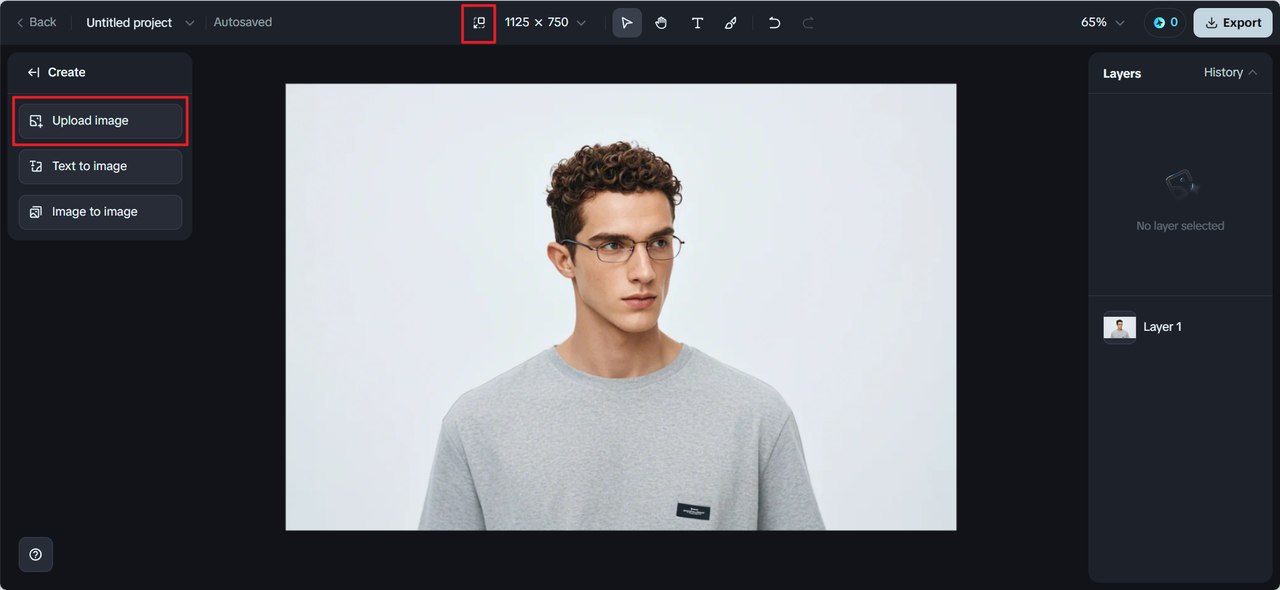1280x590 pixels.
Task: Undo the last action
Action: 774,22
